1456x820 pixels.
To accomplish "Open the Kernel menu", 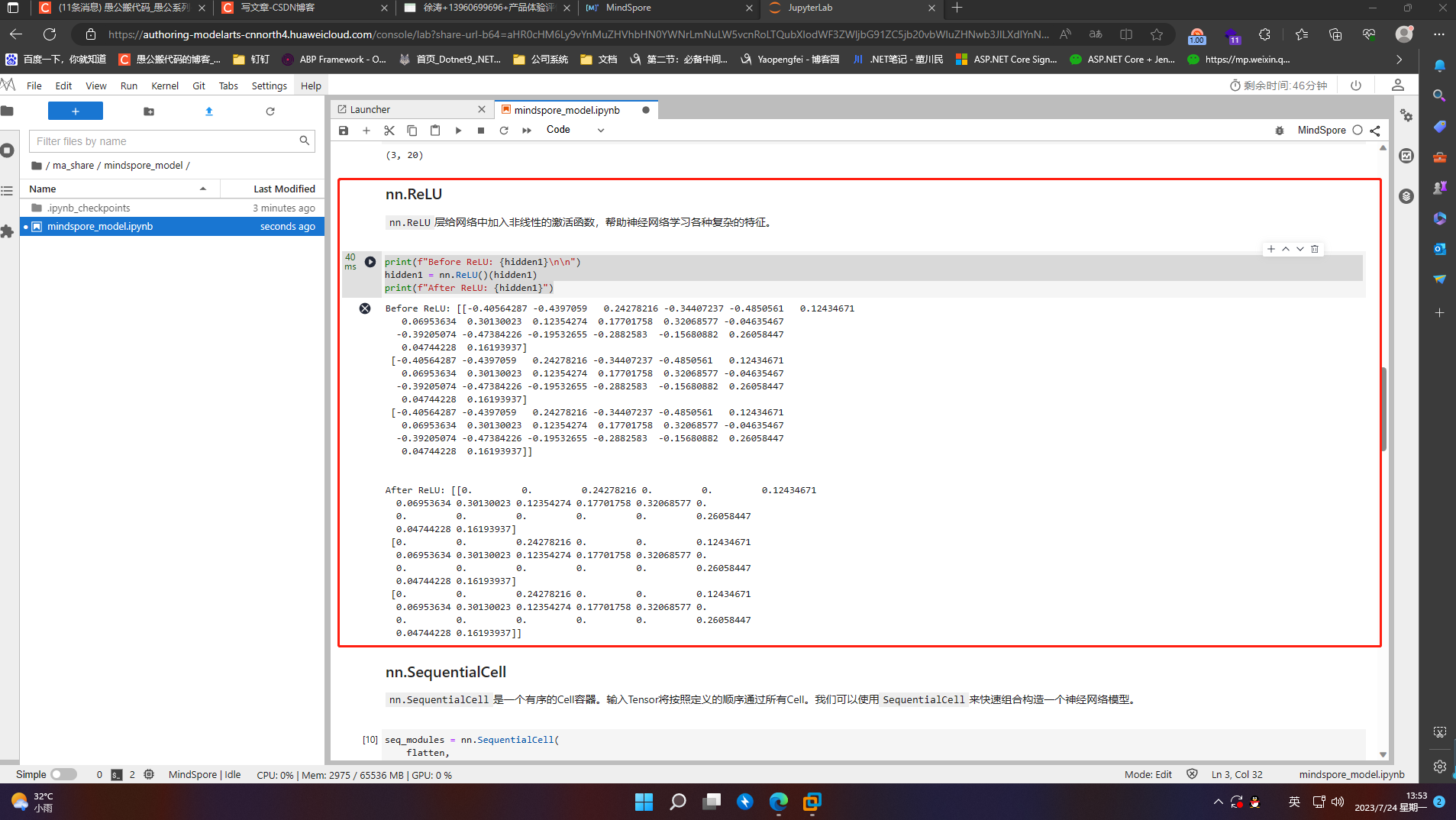I will tap(165, 86).
